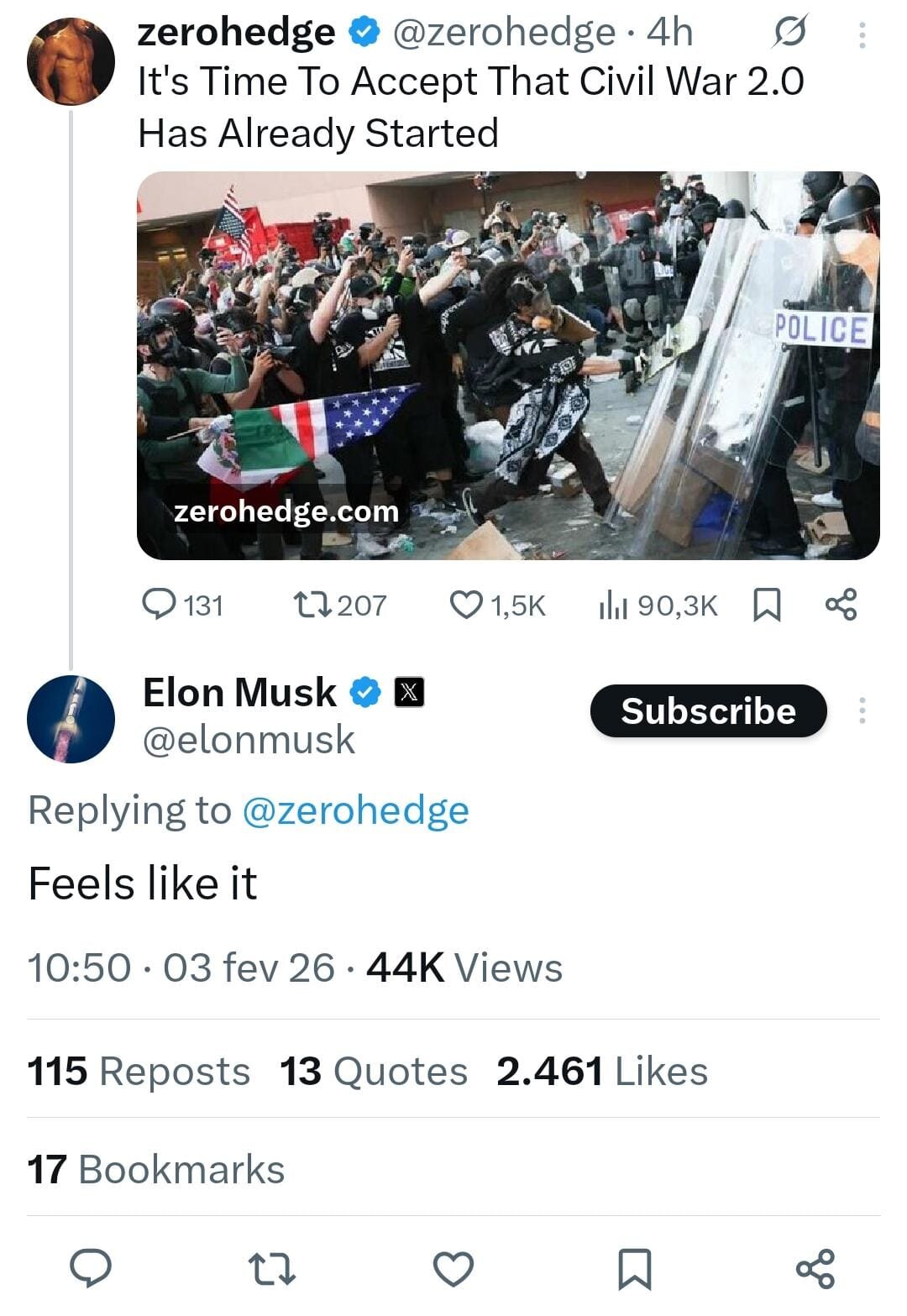Viewport: 907px width, 1316px height.
Task: View the 115 Reposts list
Action: [139, 1072]
